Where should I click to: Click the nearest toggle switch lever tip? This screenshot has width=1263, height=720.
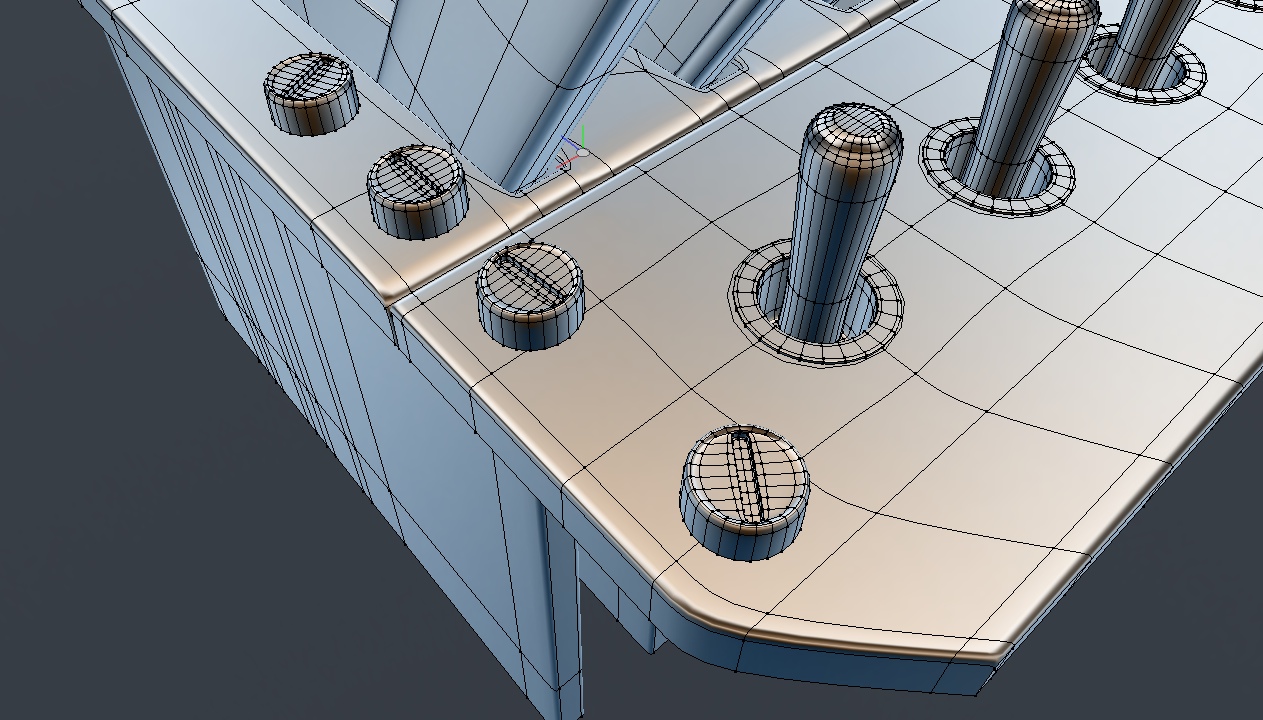click(855, 135)
